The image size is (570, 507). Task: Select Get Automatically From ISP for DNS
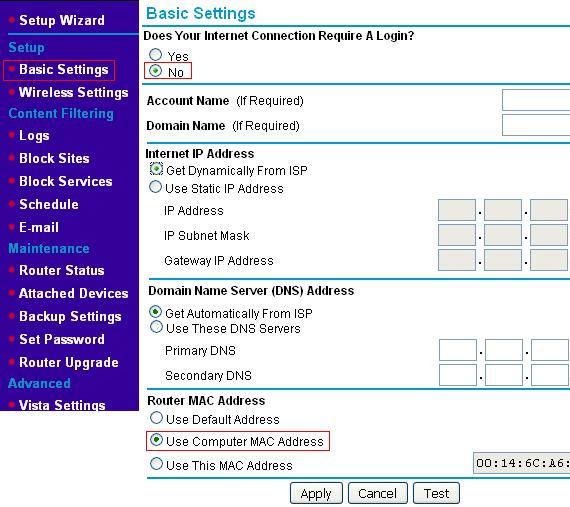tap(156, 312)
